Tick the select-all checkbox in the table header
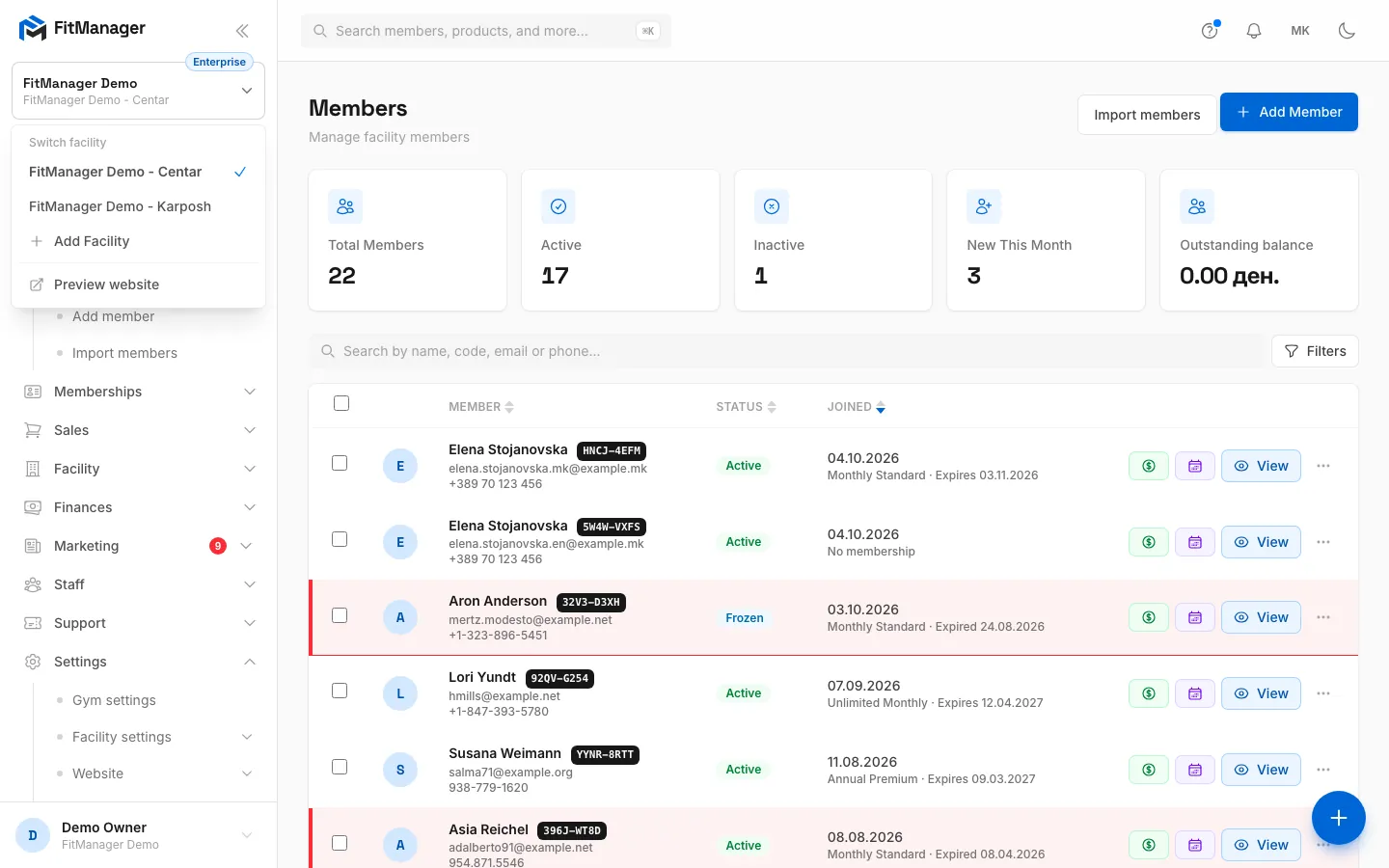1389x868 pixels. (x=341, y=403)
